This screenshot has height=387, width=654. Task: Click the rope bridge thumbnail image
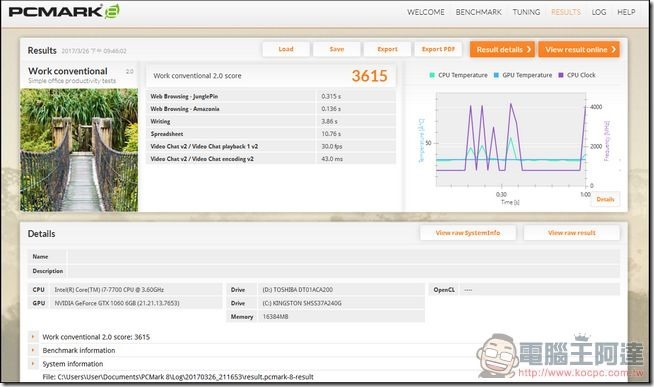79,150
